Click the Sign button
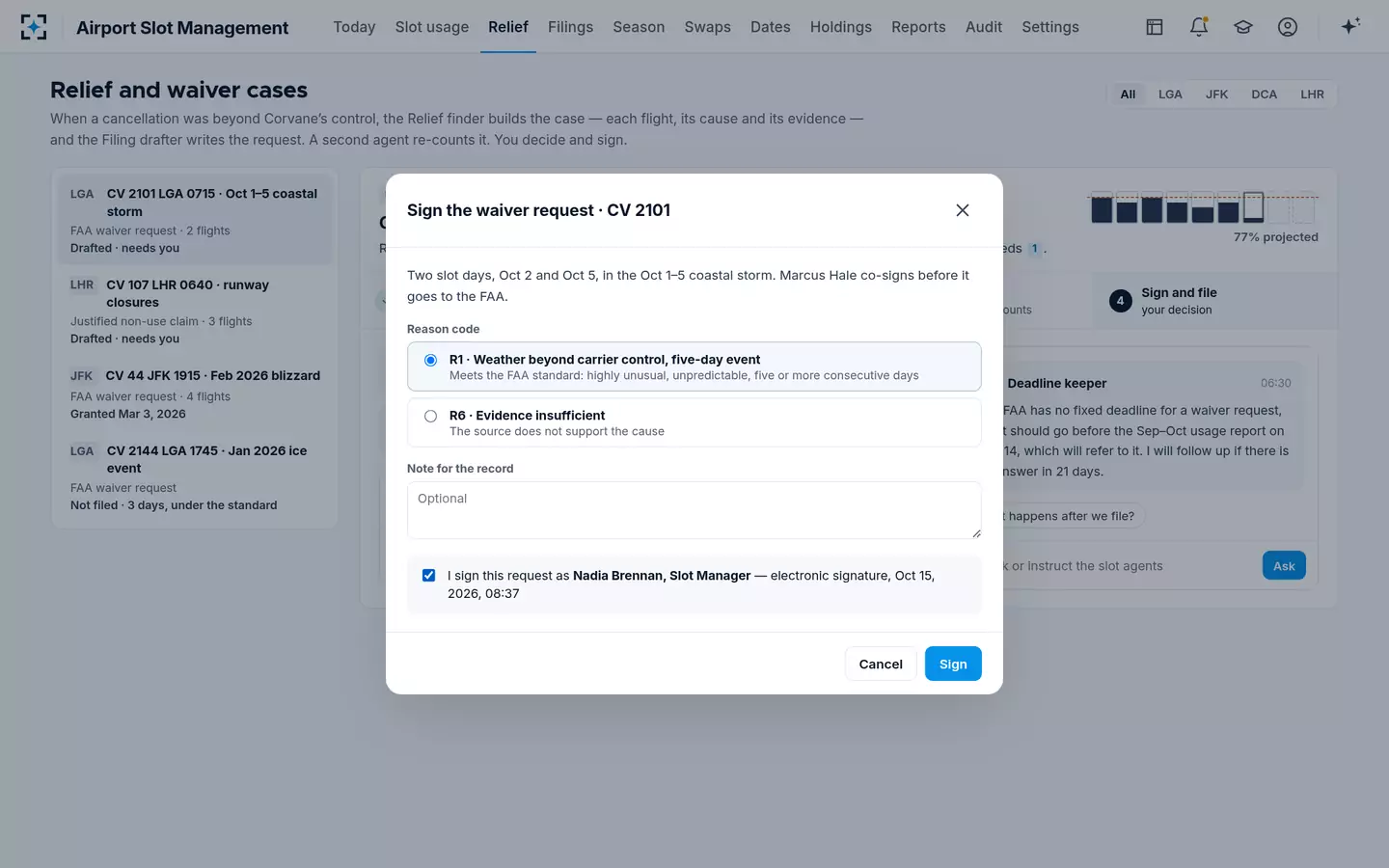This screenshot has height=868, width=1389. click(x=953, y=664)
